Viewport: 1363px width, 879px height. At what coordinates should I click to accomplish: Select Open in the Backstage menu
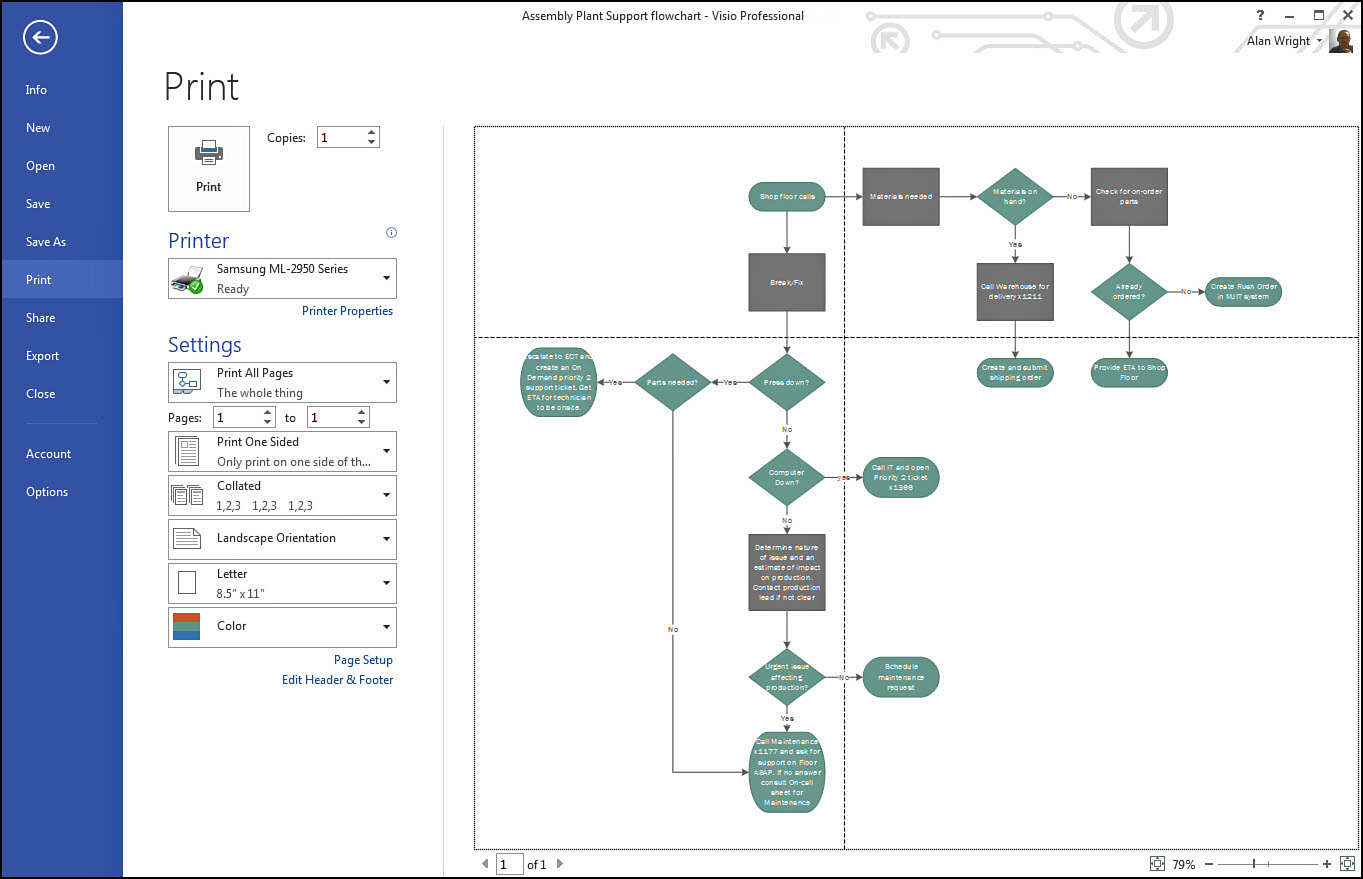[61, 166]
